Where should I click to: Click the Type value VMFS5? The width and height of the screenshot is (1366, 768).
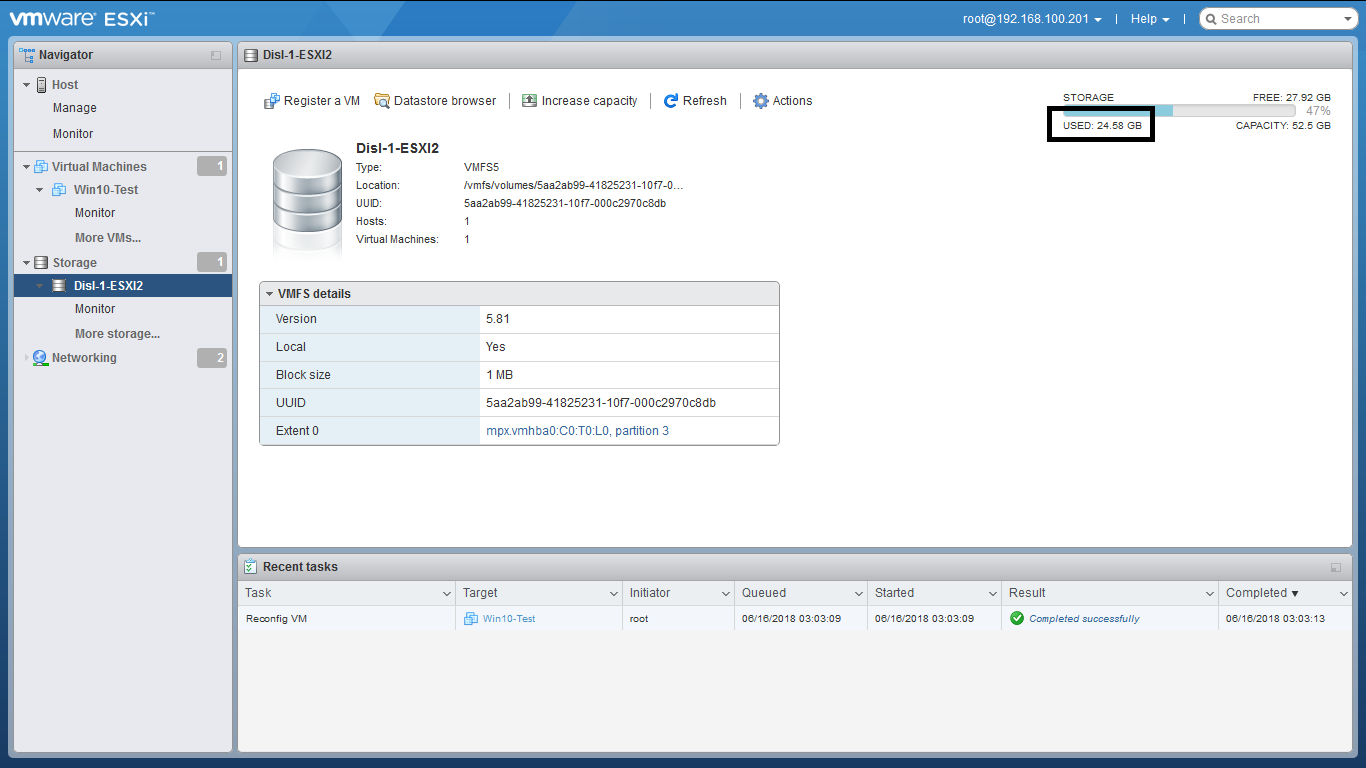coord(481,168)
